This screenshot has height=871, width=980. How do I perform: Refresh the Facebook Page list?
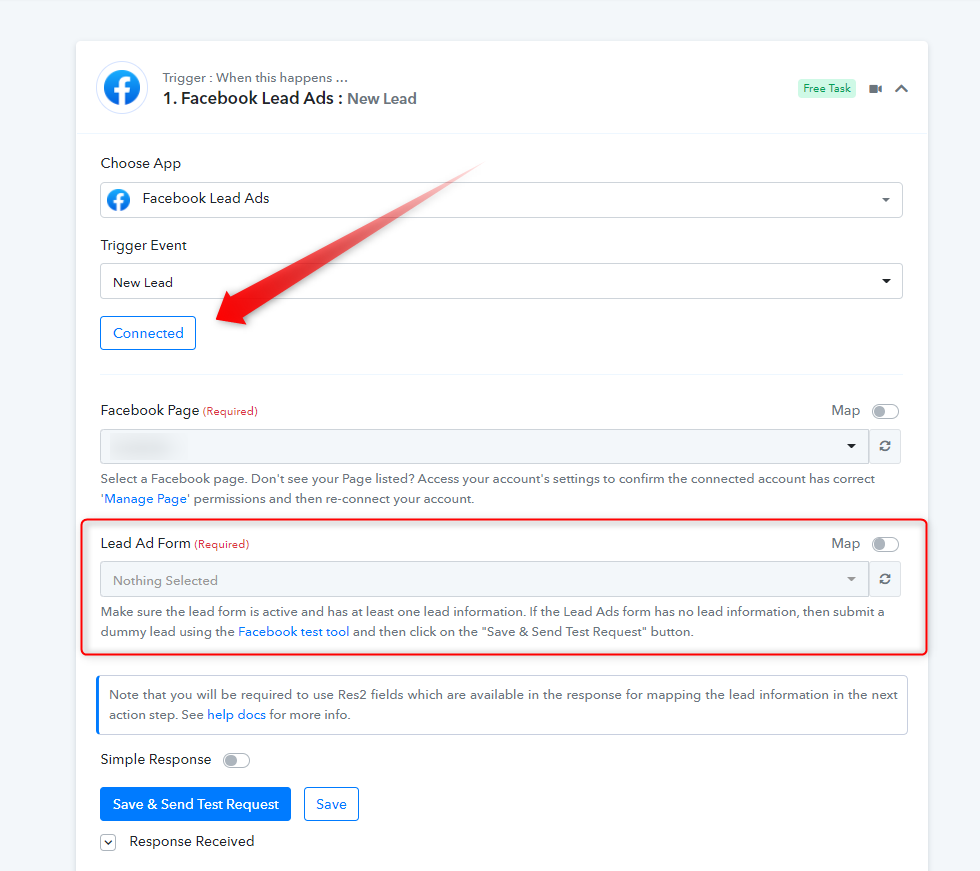pyautogui.click(x=885, y=446)
